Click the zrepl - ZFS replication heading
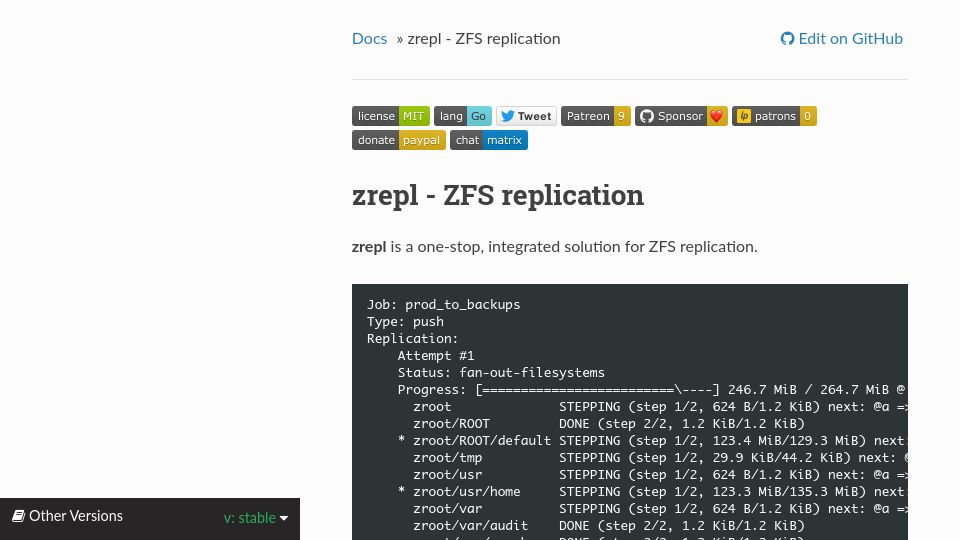 (498, 195)
